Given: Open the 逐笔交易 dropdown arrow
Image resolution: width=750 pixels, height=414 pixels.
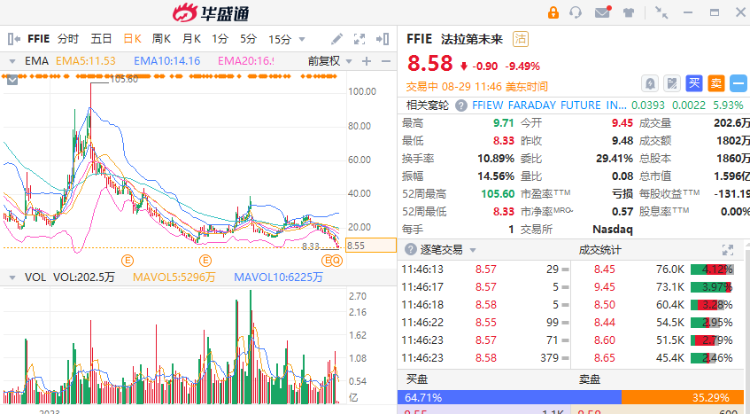Looking at the screenshot, I should [x=473, y=250].
